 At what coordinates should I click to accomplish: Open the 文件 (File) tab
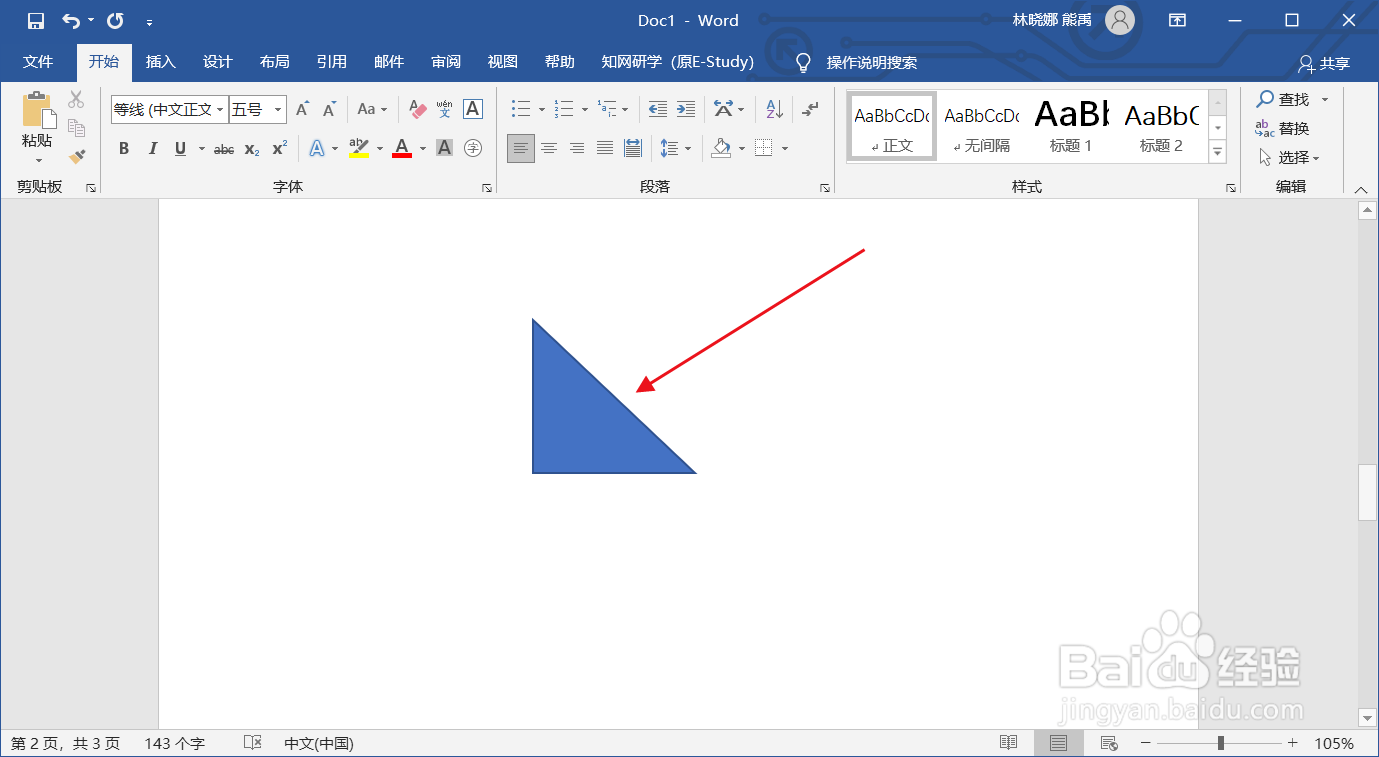(38, 62)
